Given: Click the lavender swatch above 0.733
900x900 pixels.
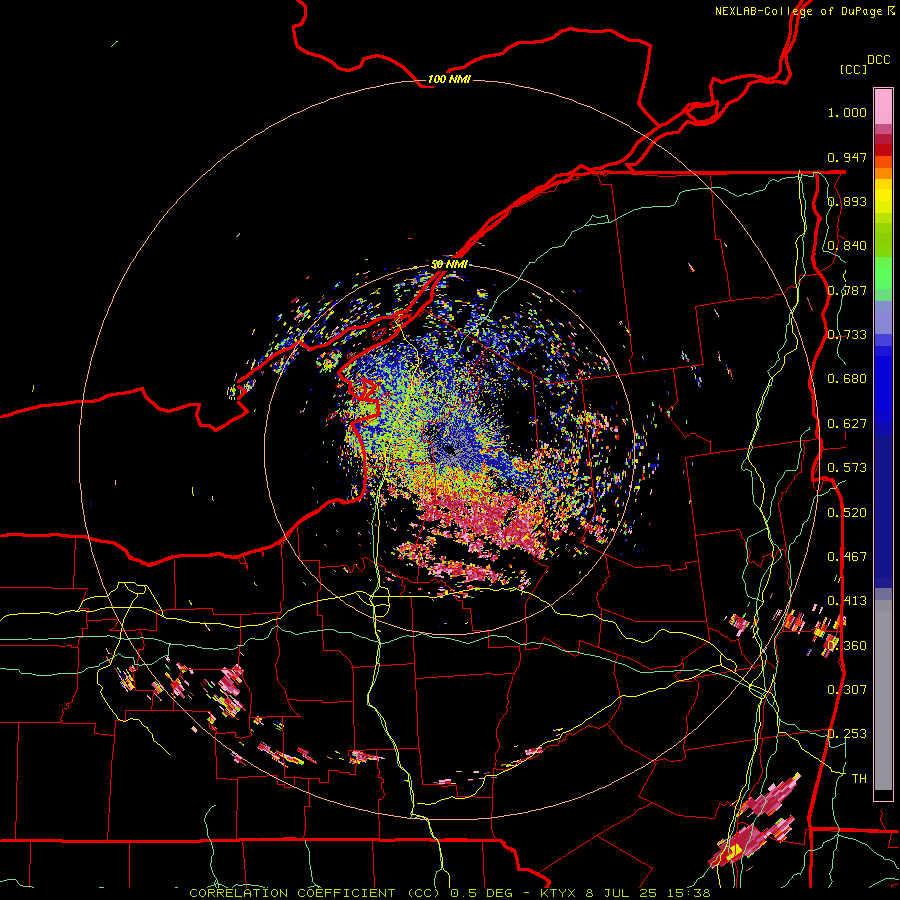Looking at the screenshot, I should coord(883,317).
